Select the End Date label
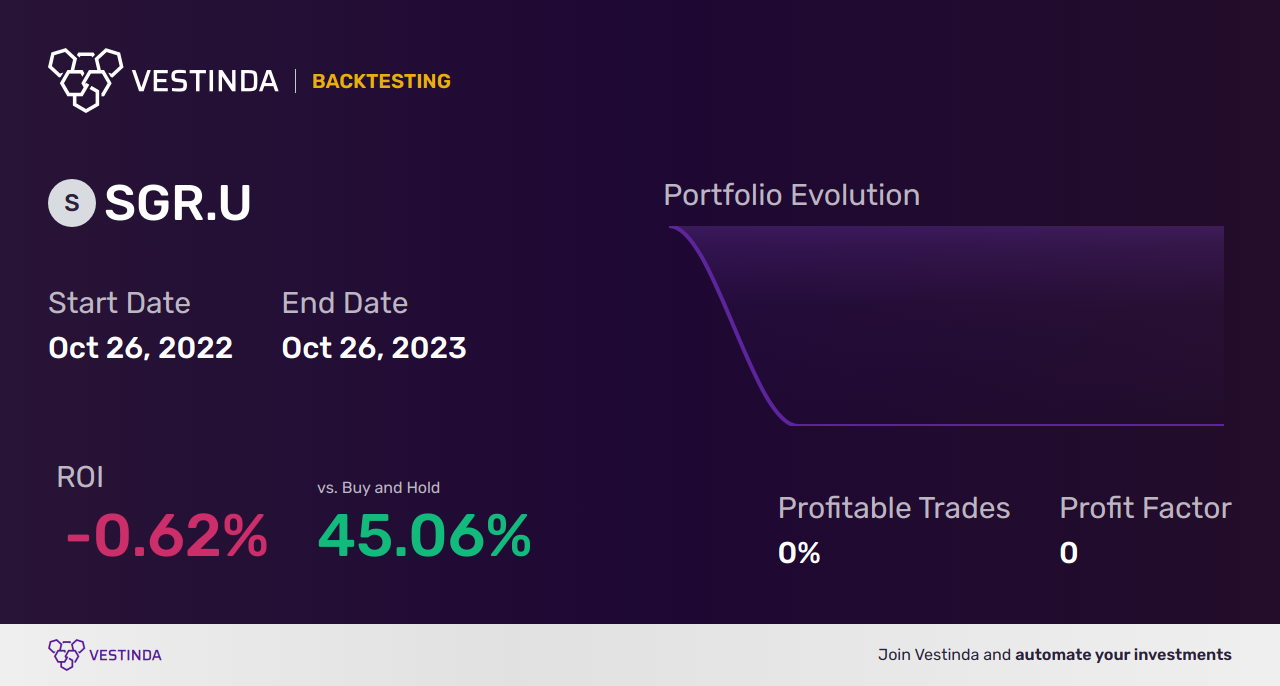The width and height of the screenshot is (1280, 686). 345,303
